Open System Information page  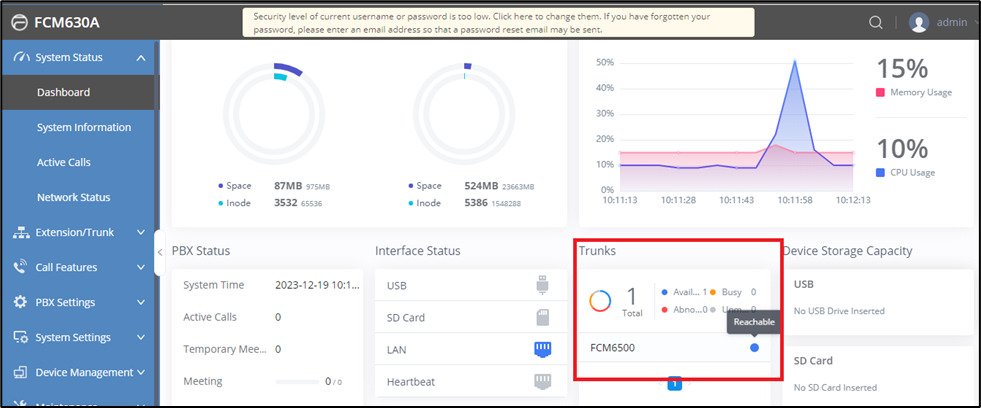(84, 127)
